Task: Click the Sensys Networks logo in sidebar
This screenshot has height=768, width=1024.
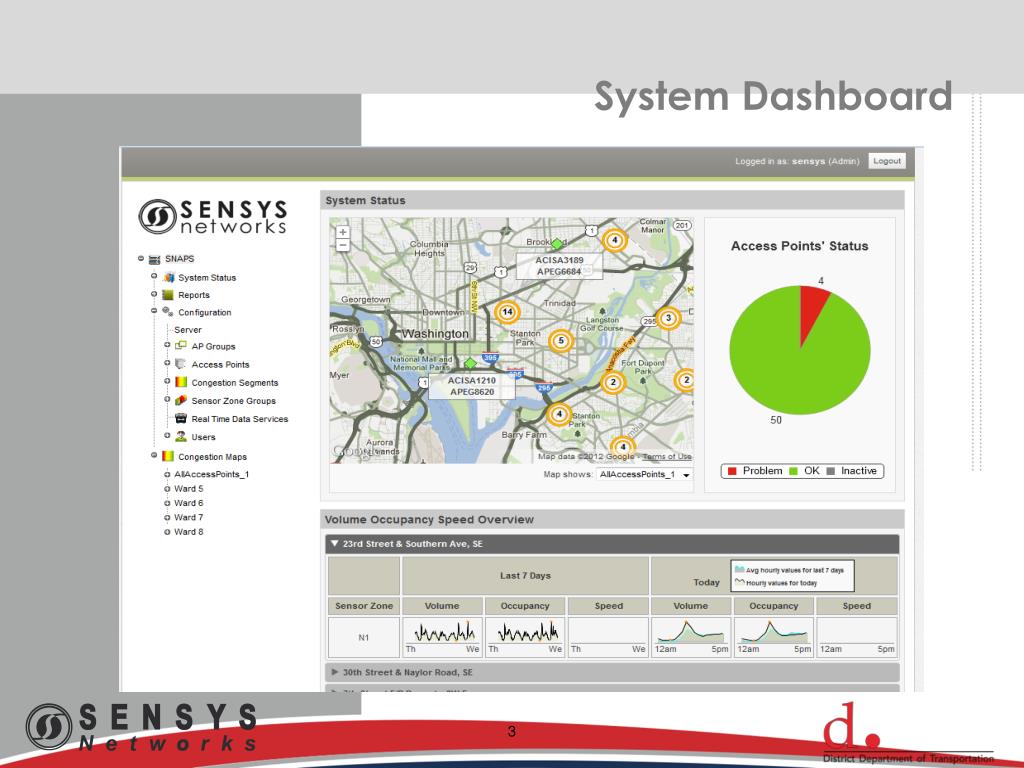Action: [213, 217]
